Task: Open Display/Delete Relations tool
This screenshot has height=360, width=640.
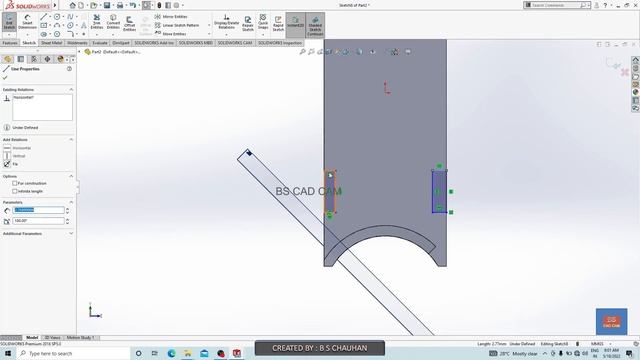Action: pos(227,22)
